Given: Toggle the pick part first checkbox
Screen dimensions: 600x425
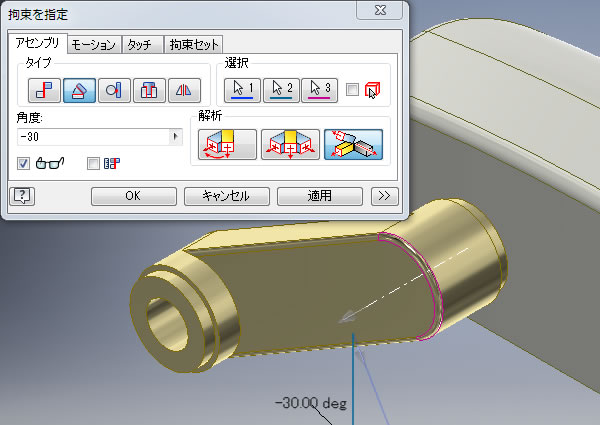Looking at the screenshot, I should [x=352, y=90].
